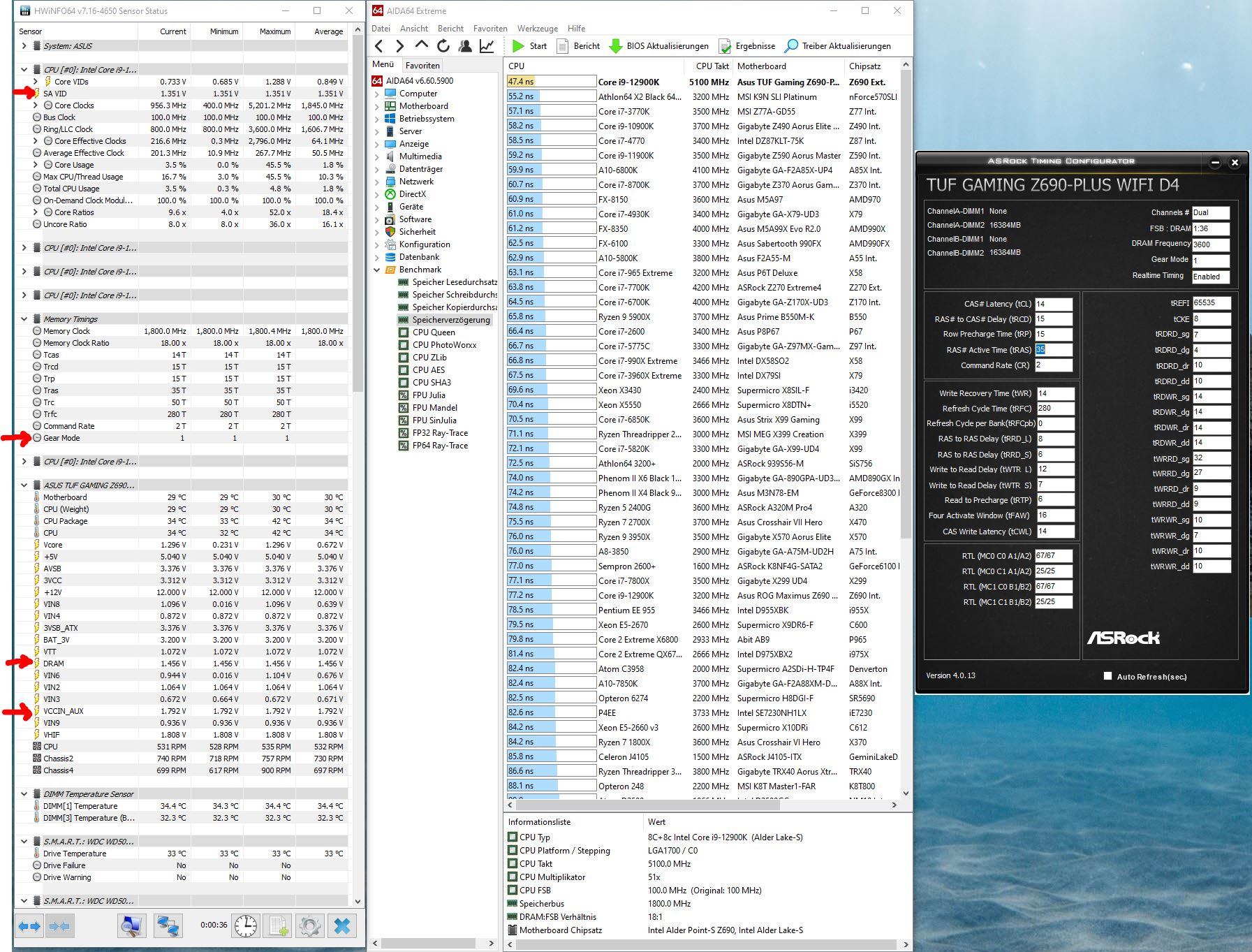1252x952 pixels.
Task: Collapse DIMM Temperature Sensor group
Action: point(24,794)
